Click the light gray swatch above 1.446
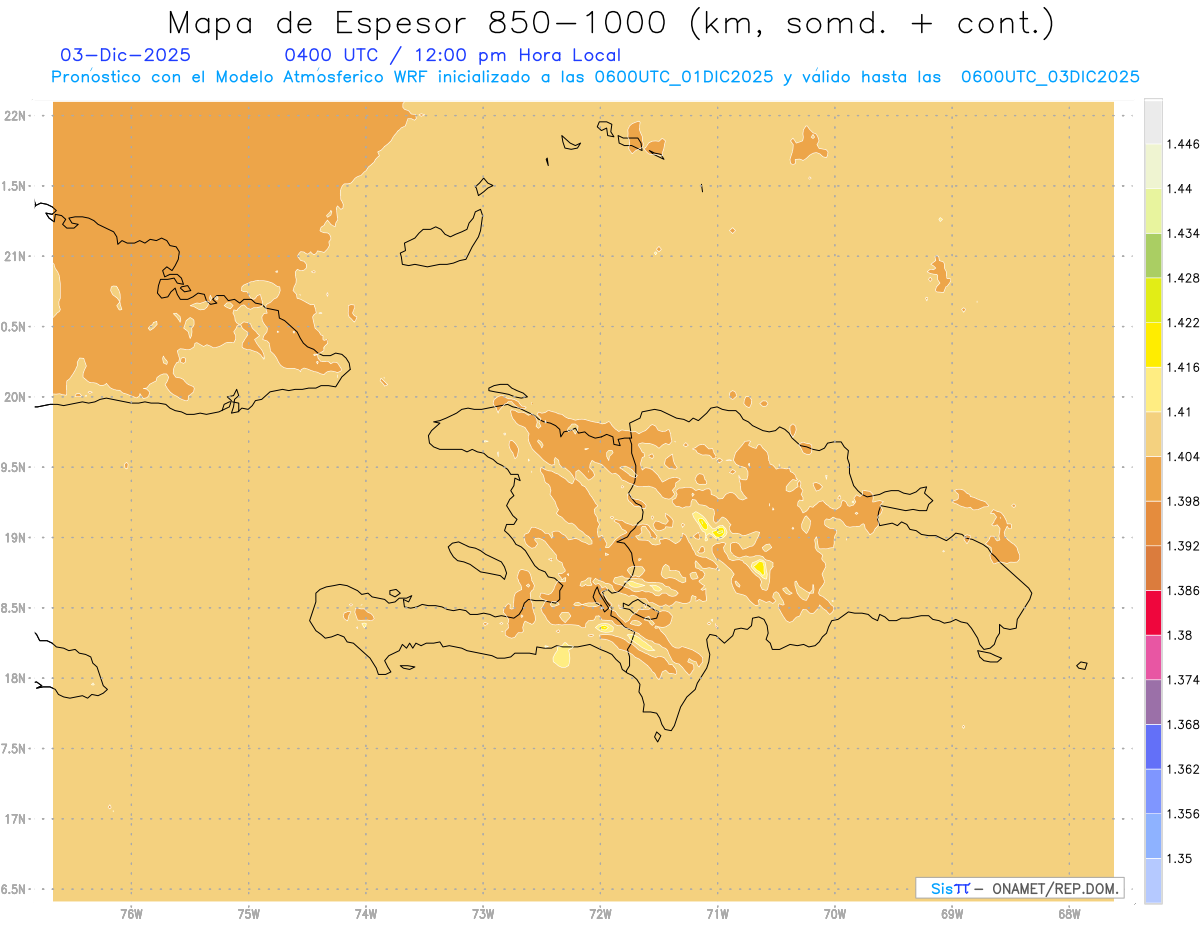Viewport: 1200px width, 927px height. 1153,121
